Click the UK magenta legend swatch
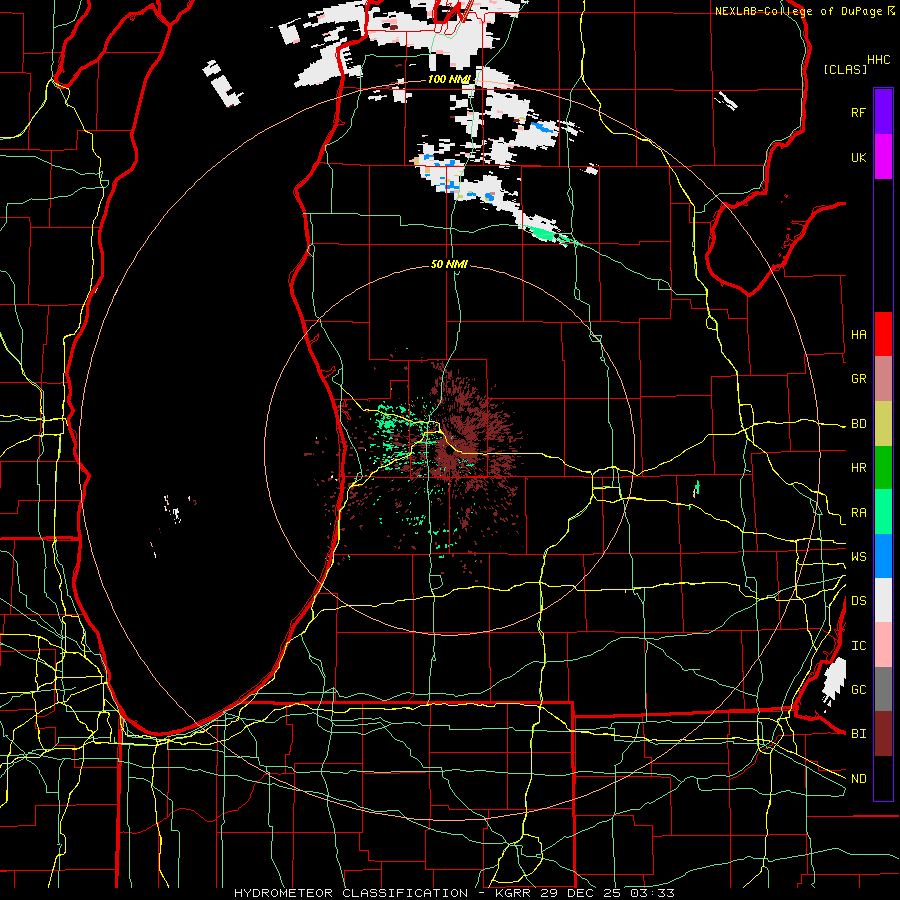This screenshot has width=900, height=900. (x=883, y=157)
